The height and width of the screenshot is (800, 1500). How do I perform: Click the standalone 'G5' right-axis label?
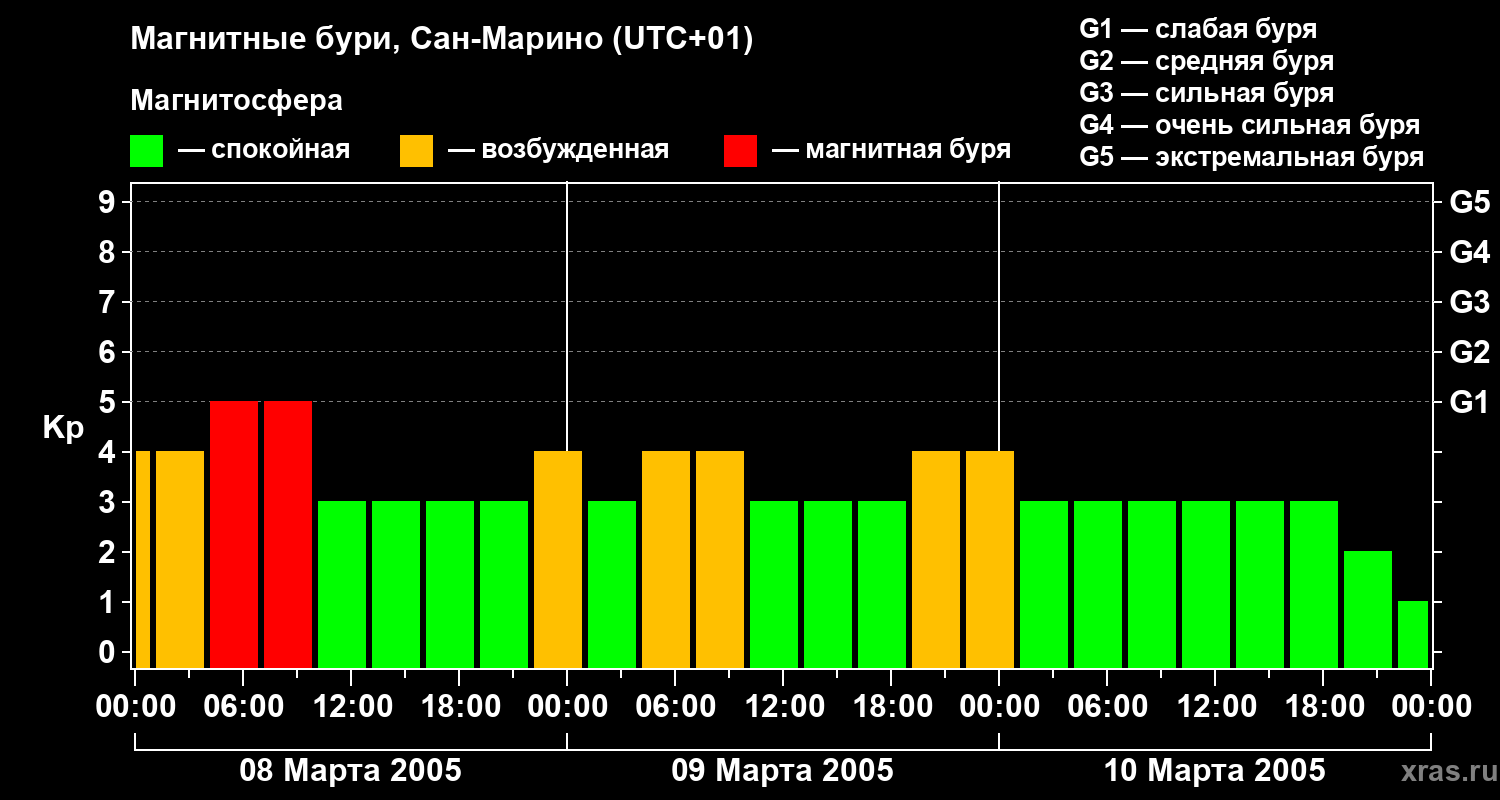(x=1470, y=202)
